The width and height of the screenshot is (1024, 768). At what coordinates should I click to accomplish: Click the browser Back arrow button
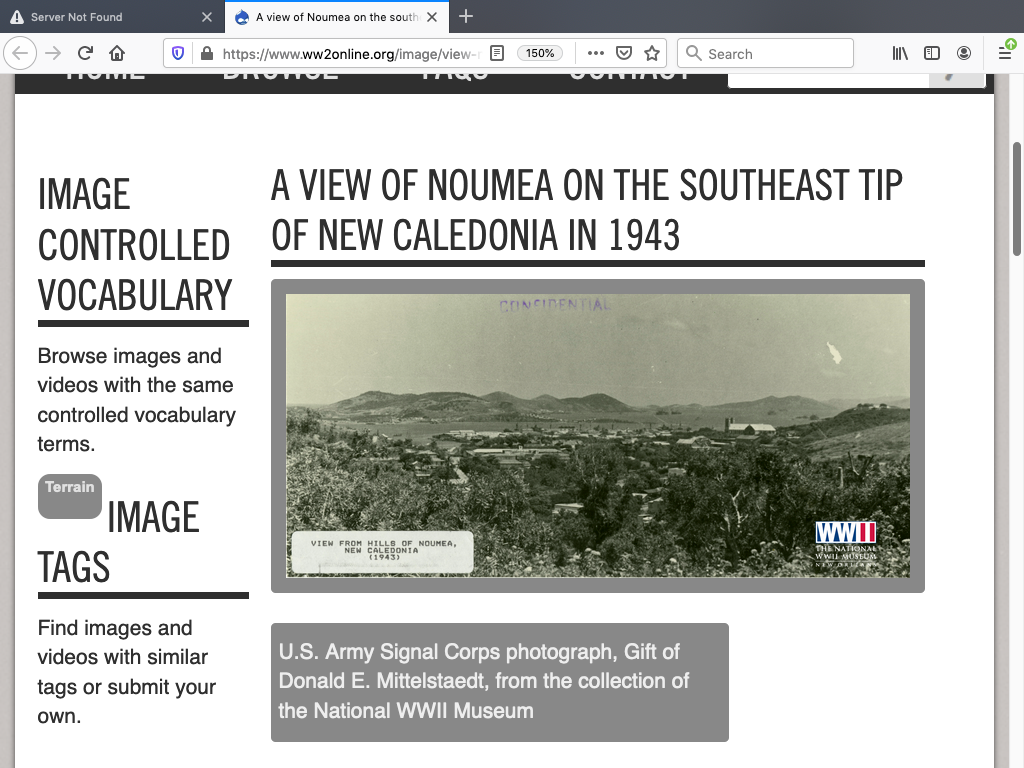click(x=21, y=53)
